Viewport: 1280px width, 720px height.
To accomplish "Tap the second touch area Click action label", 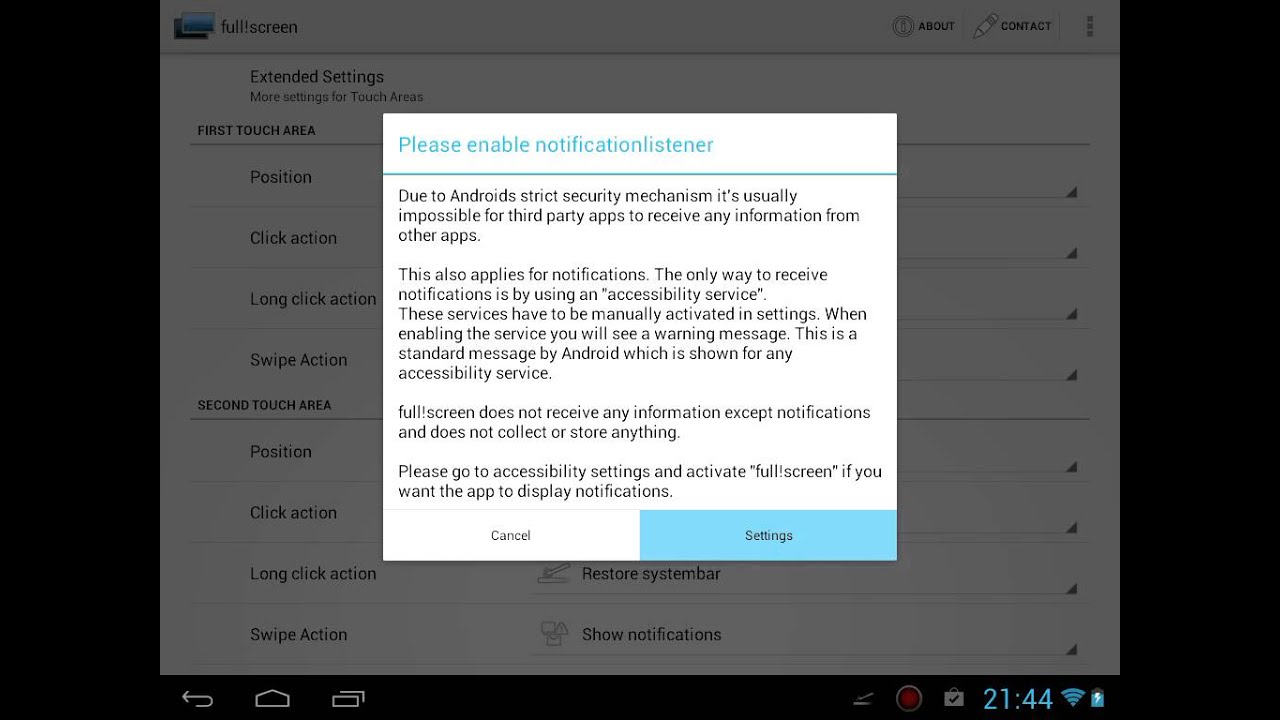I will [x=293, y=513].
